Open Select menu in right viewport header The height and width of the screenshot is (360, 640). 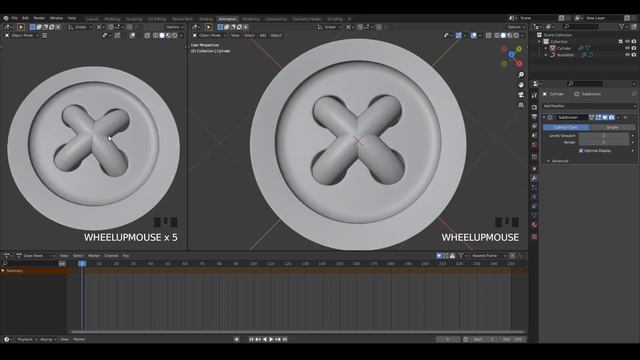(x=249, y=36)
